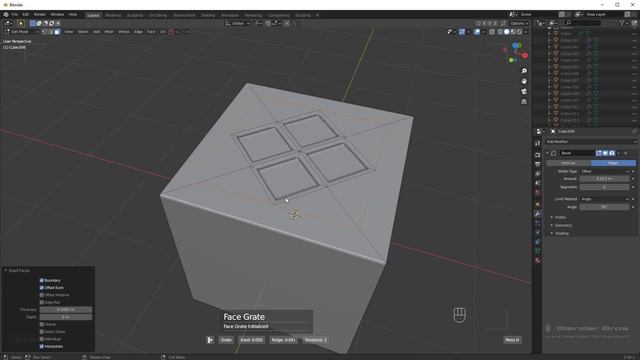Click the material preview shading icon
This screenshot has height=360, width=640.
(x=513, y=31)
